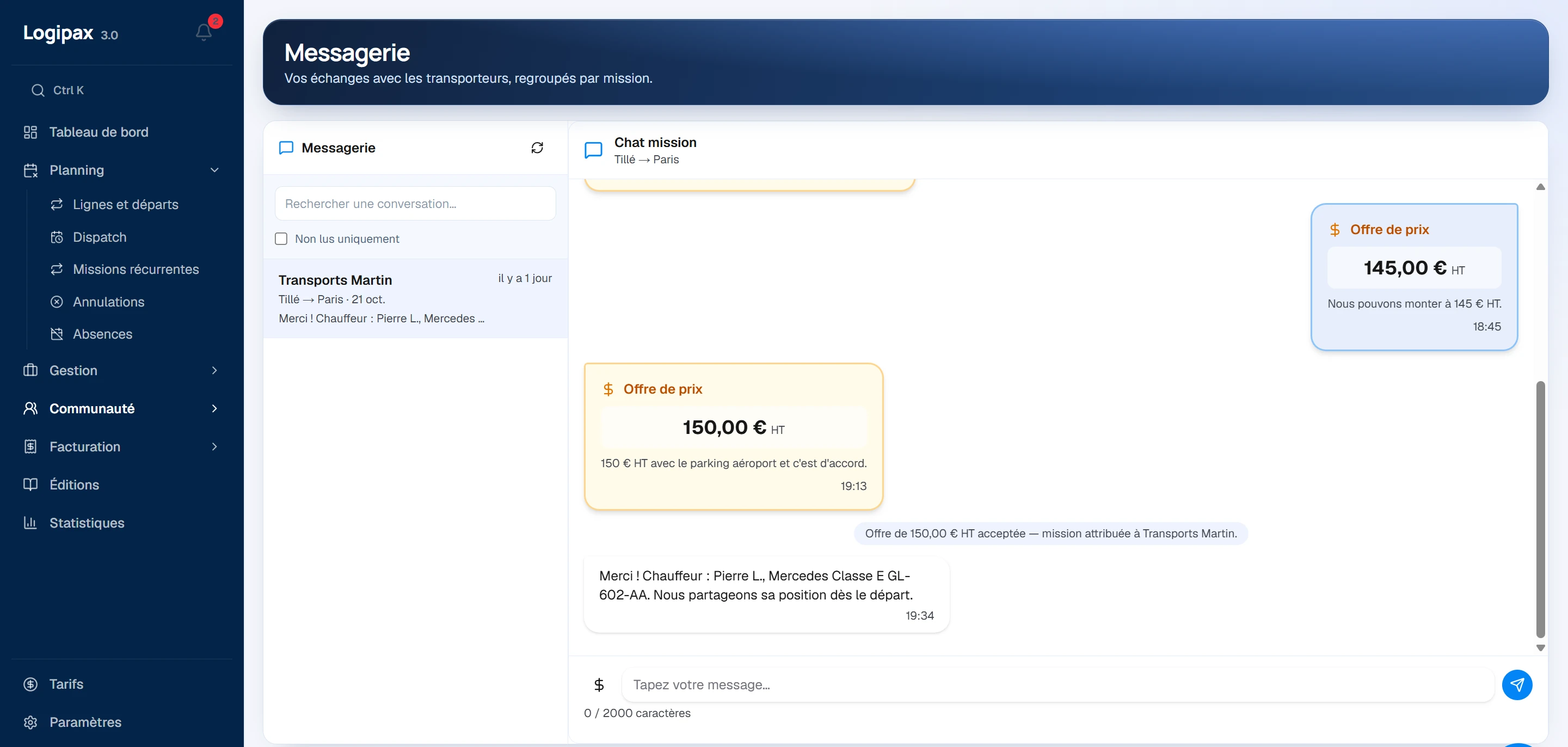Image resolution: width=1568 pixels, height=747 pixels.
Task: Click dollar icon on 145,00 € offer card
Action: 1335,230
